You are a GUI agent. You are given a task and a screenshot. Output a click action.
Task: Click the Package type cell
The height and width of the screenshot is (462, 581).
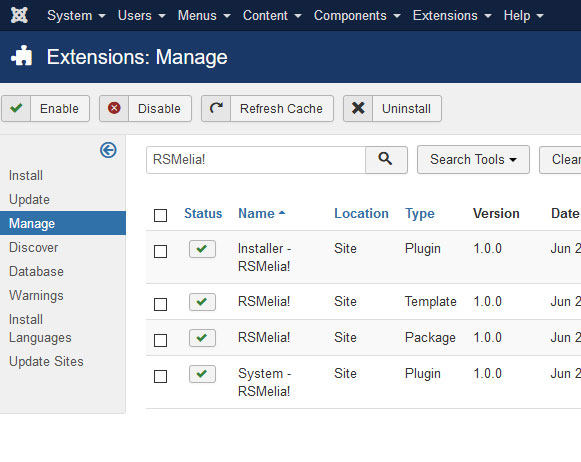[430, 338]
